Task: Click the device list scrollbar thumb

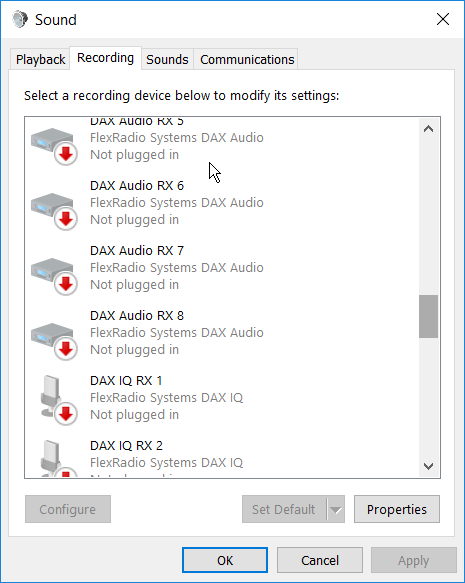Action: click(x=429, y=316)
